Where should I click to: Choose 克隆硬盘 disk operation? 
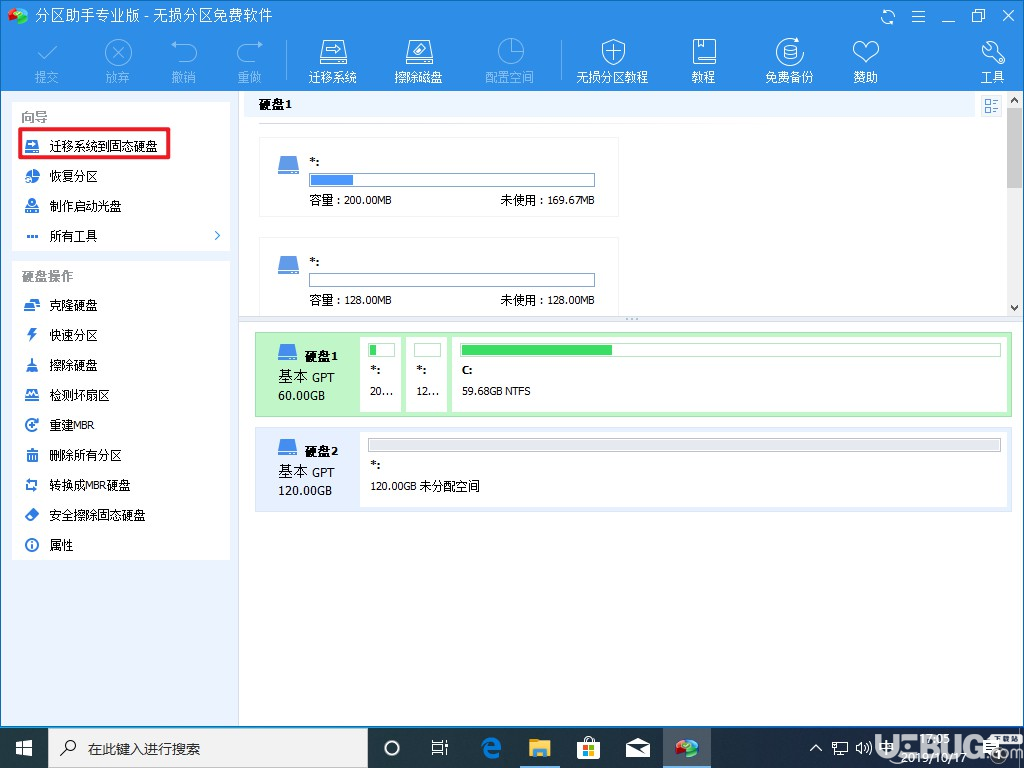tap(73, 306)
